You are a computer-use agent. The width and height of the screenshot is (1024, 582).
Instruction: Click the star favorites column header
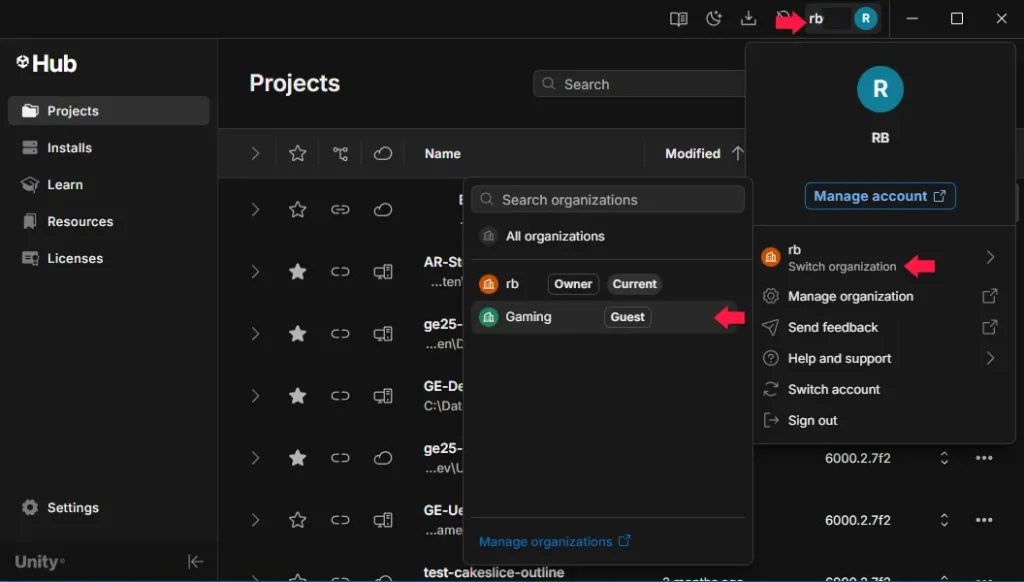[297, 153]
